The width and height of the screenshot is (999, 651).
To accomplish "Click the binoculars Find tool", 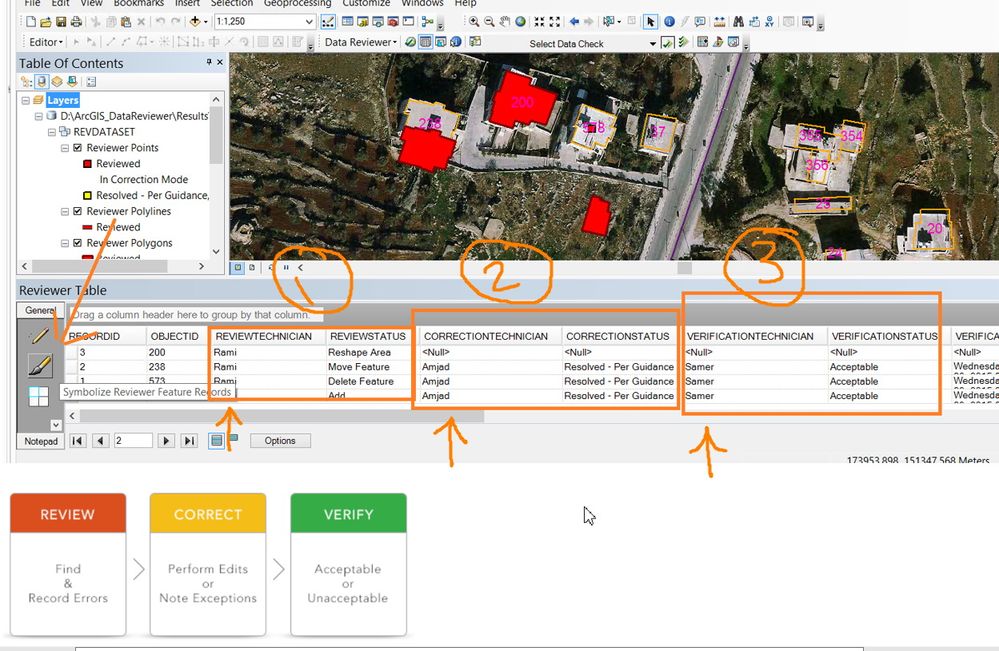I will tap(739, 22).
